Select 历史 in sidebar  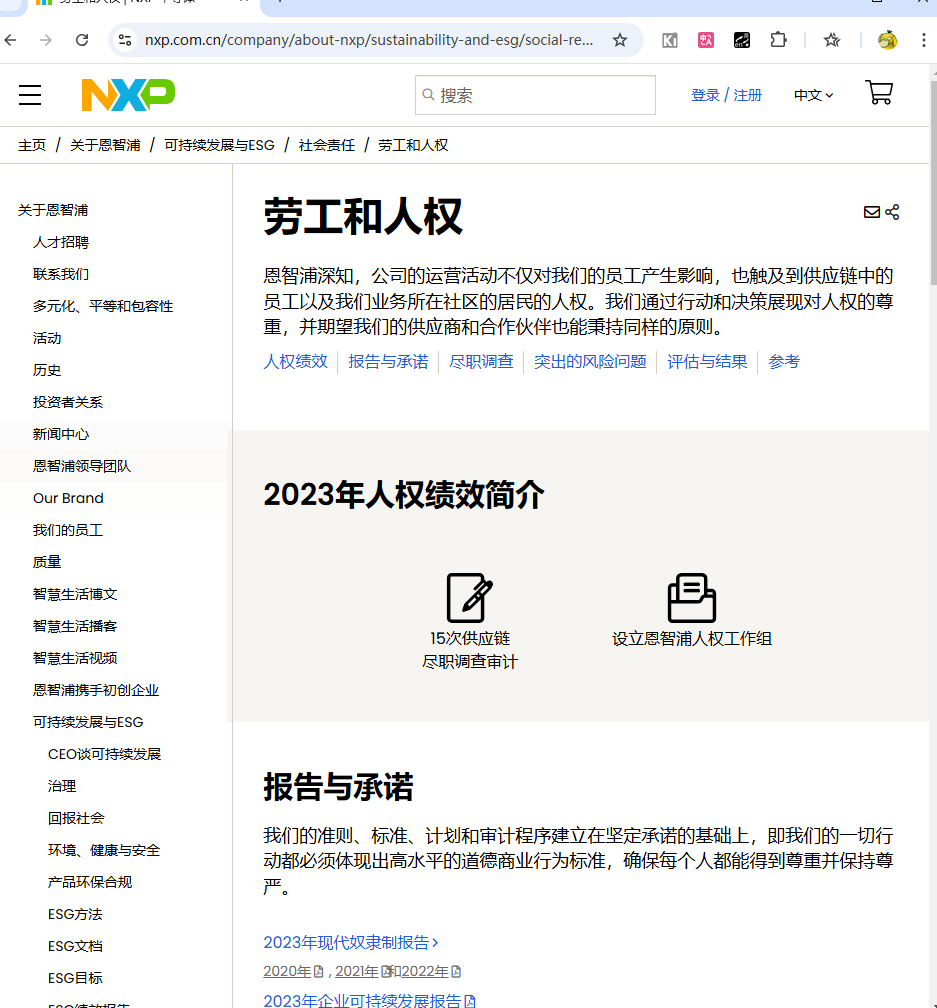tap(47, 370)
